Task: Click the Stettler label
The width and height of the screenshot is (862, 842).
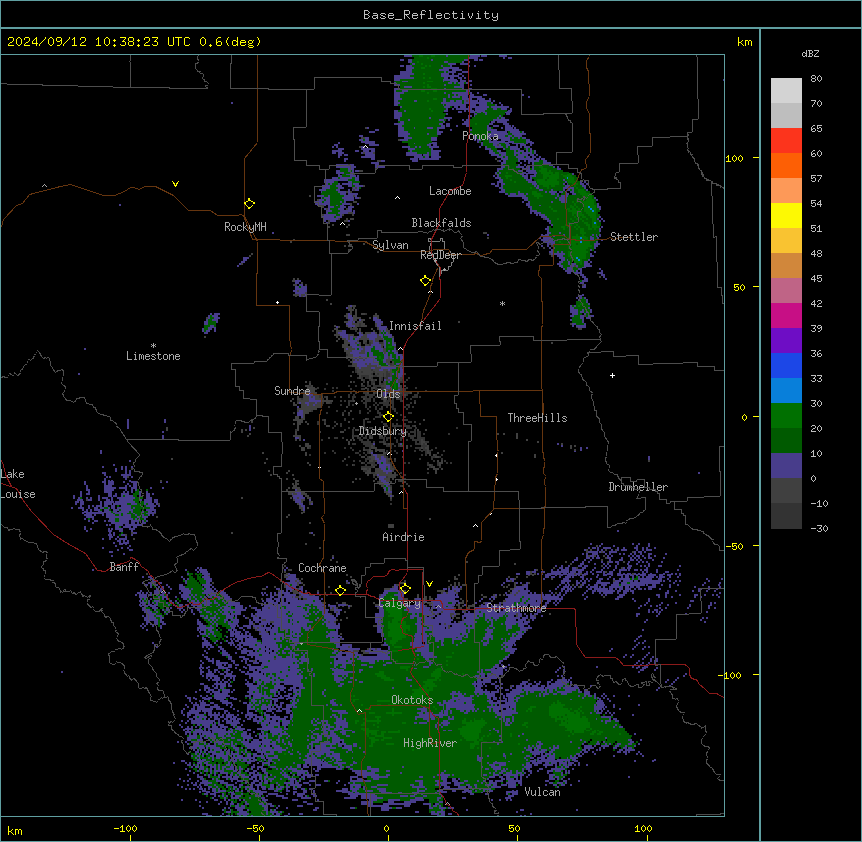Action: pos(633,237)
